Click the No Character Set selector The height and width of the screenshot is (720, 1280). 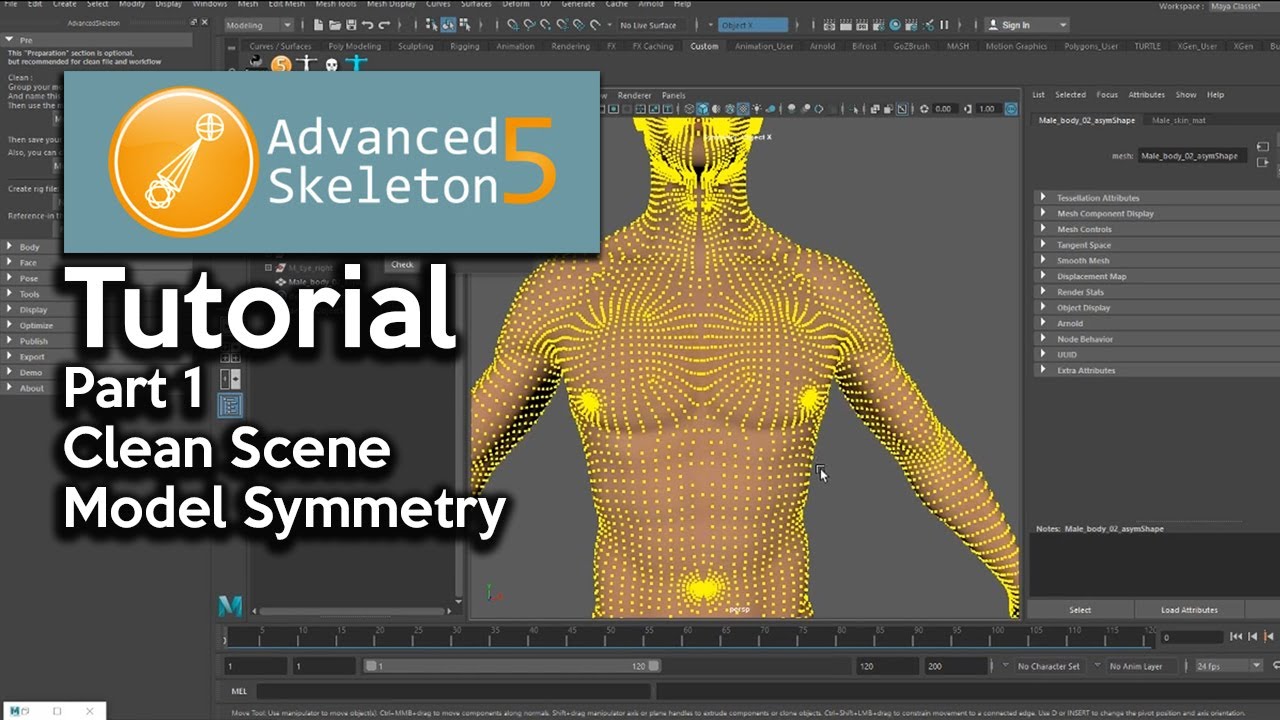[x=1048, y=666]
